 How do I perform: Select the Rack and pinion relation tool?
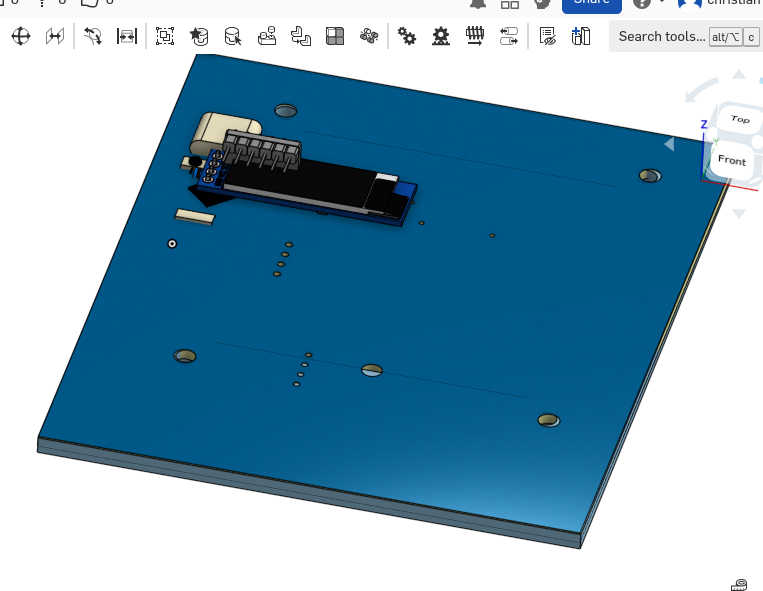(441, 36)
